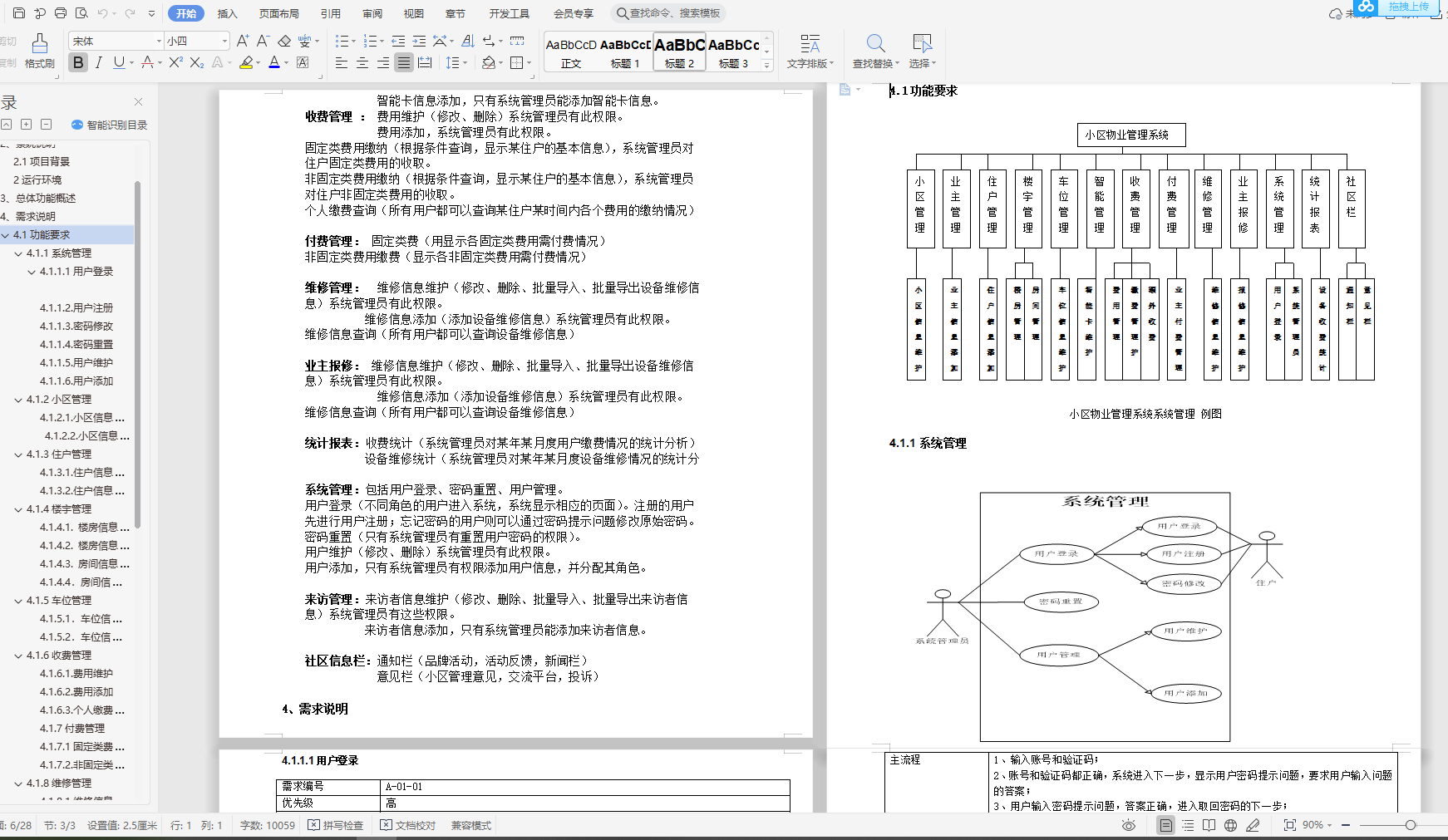
Task: Click 智能识别目录 in navigation pane
Action: (110, 125)
